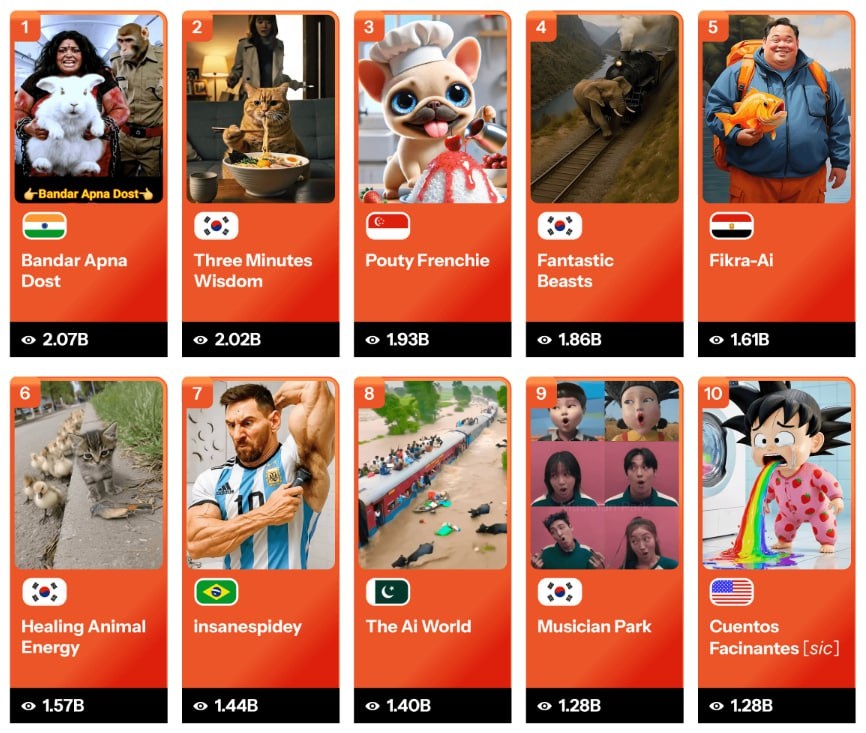This screenshot has height=733, width=866.
Task: Click the rank 5 number badge
Action: pos(713,27)
